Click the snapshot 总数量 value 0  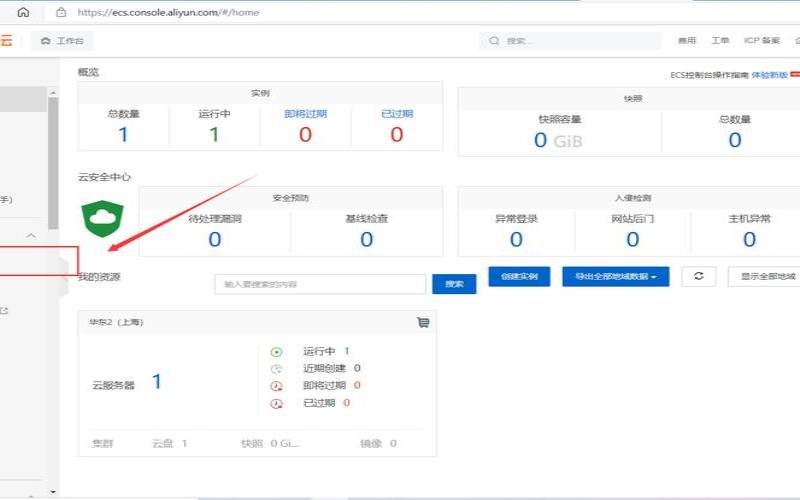[x=735, y=140]
